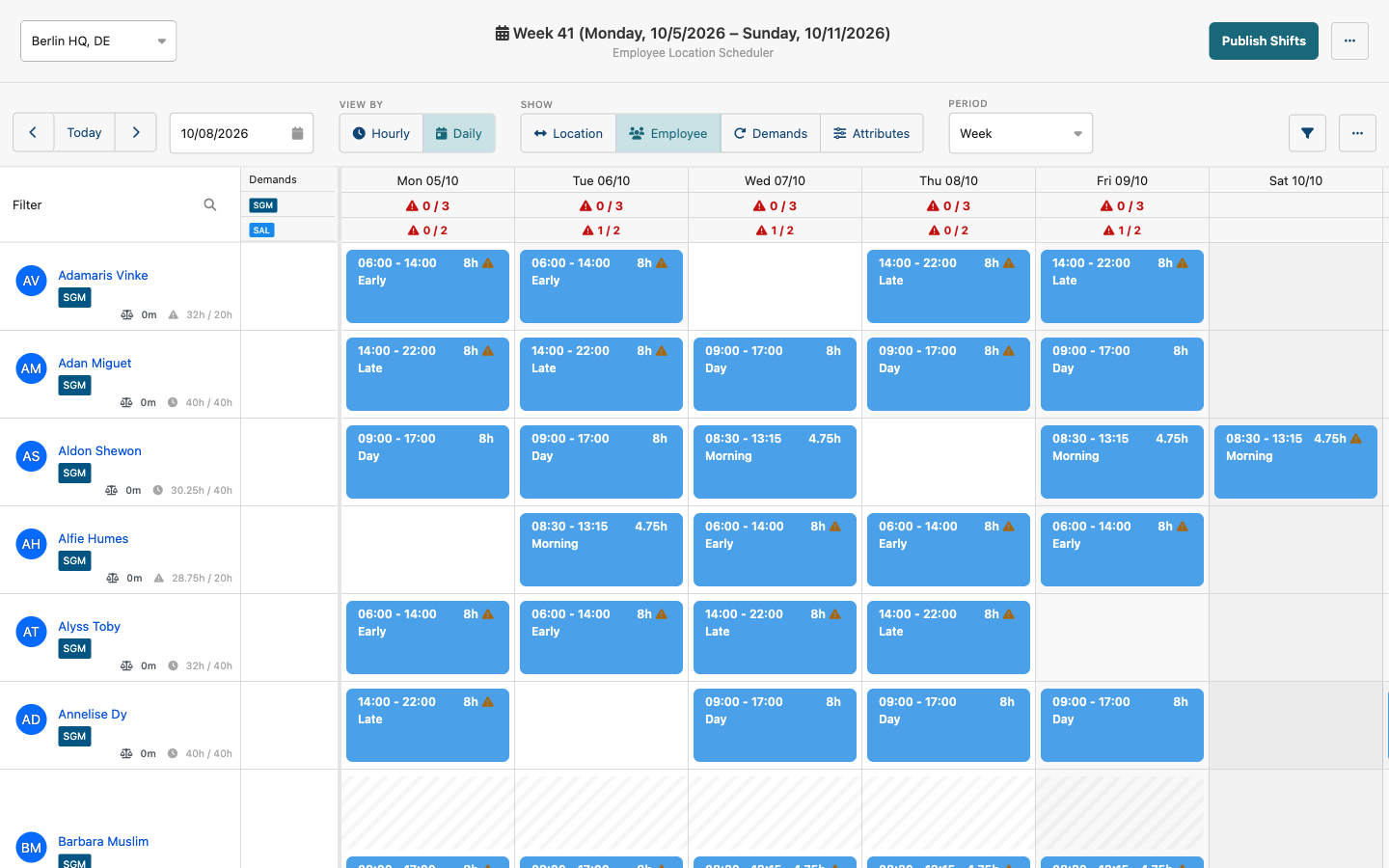Click the Publish Shifts button
The image size is (1389, 868).
pos(1264,41)
